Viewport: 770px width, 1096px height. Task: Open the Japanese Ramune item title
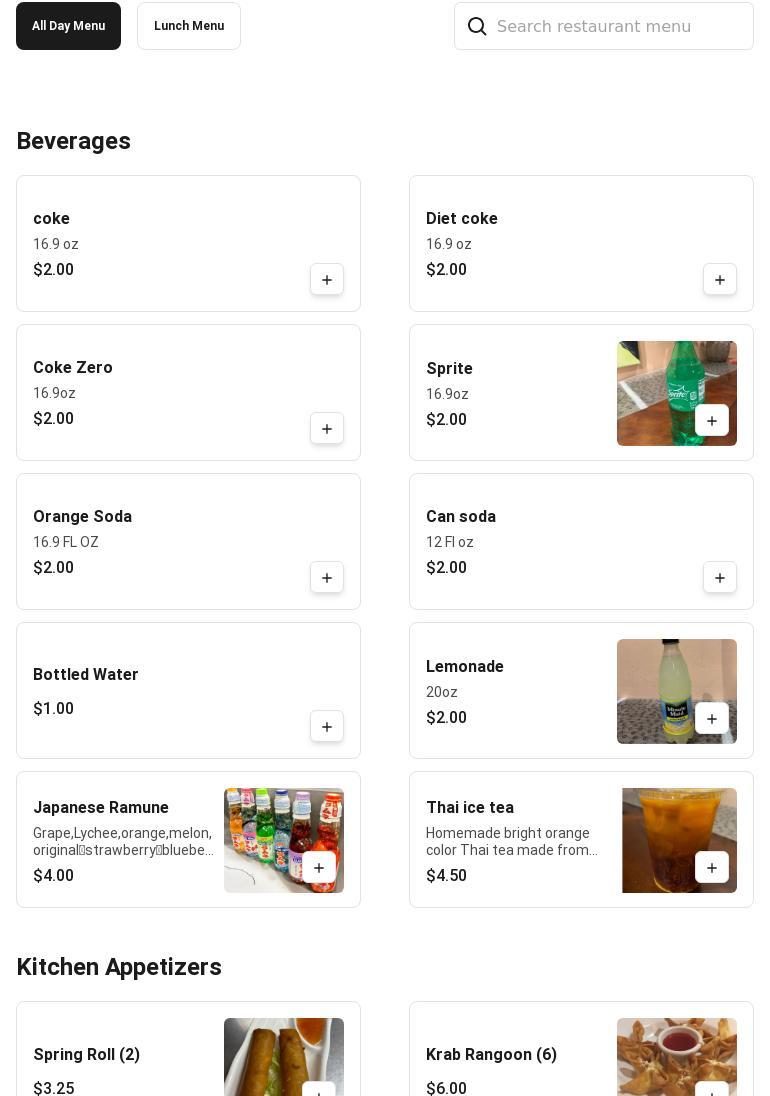pos(101,808)
